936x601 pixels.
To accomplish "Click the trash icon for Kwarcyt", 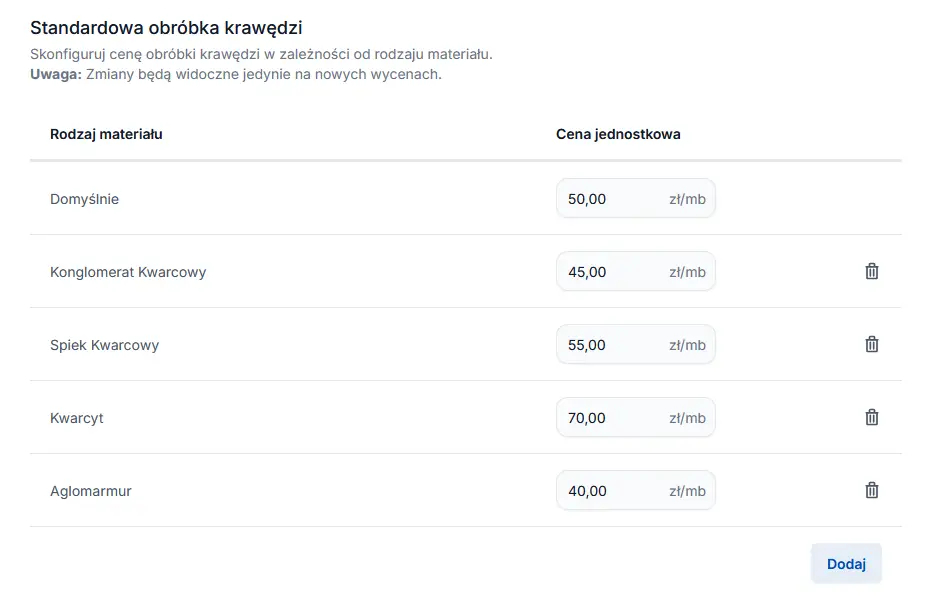I will tap(872, 417).
